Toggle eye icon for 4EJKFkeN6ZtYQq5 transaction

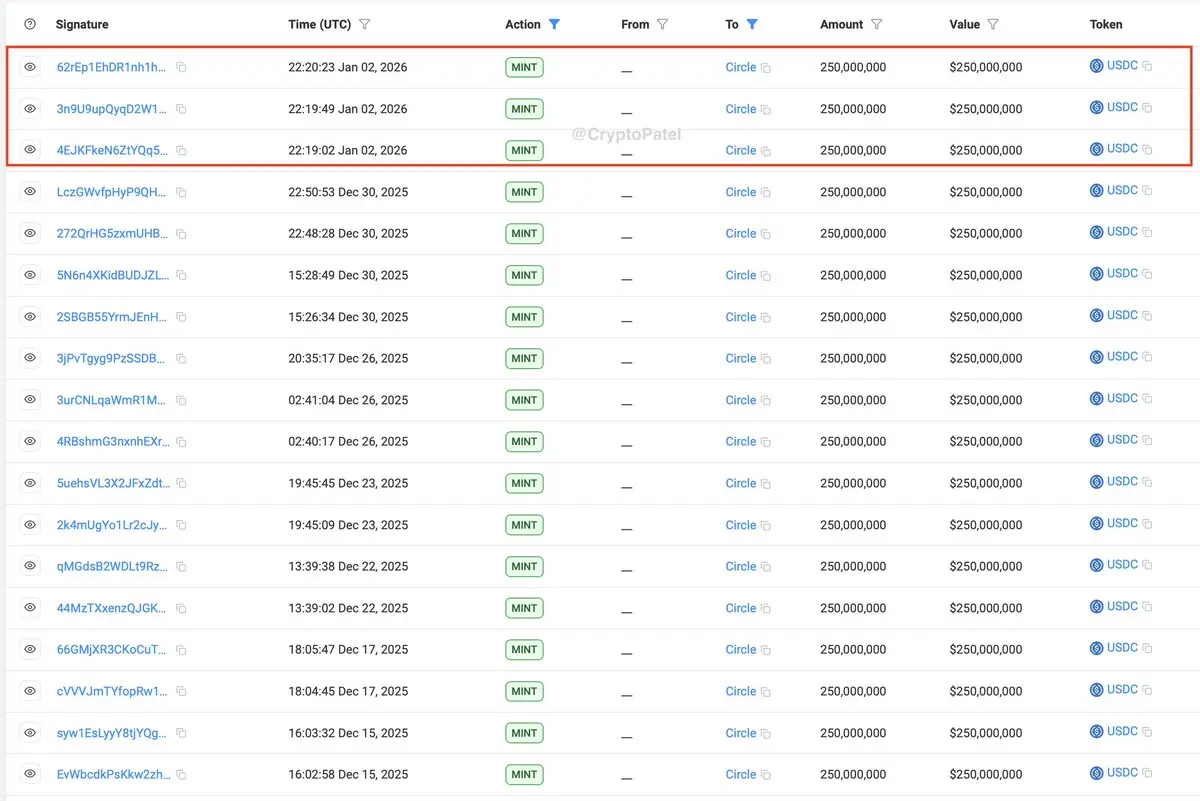(x=30, y=150)
